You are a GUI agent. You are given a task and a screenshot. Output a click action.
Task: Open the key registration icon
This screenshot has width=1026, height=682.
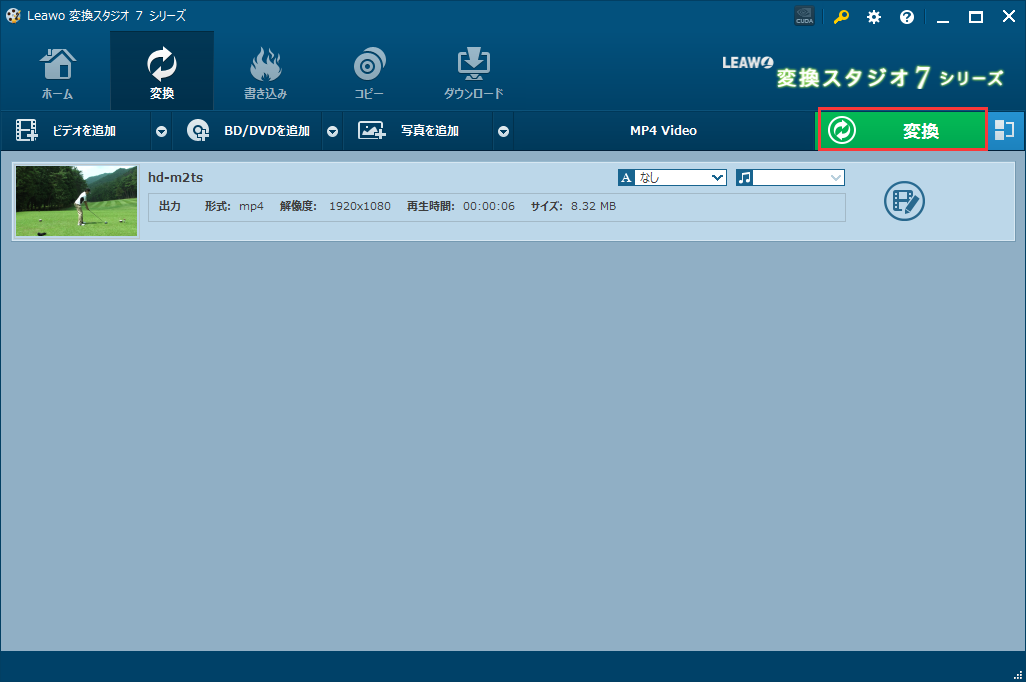[841, 16]
